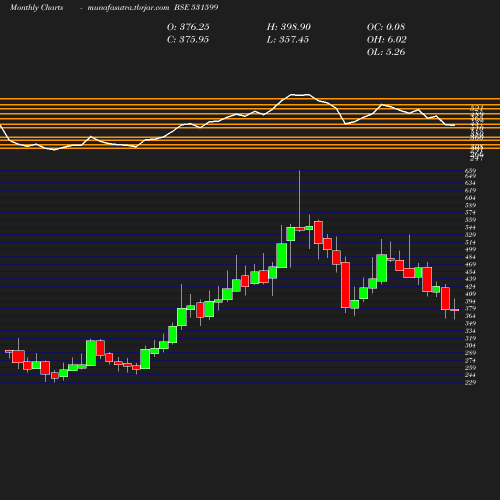500x500 pixels.
Task: Click the 334 price axis label
Action: (470, 331)
